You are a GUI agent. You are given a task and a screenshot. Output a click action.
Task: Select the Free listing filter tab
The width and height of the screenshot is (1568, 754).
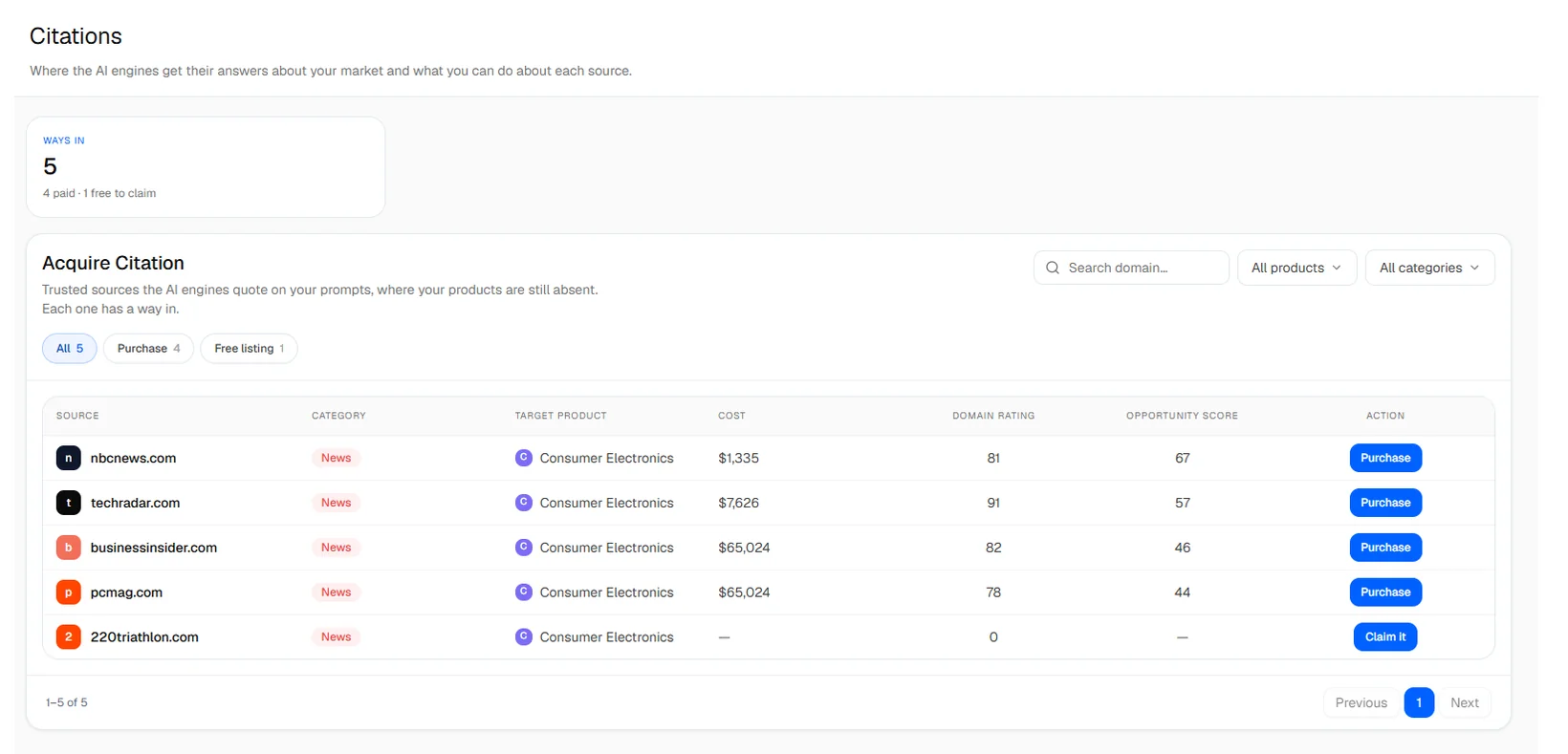pyautogui.click(x=249, y=349)
